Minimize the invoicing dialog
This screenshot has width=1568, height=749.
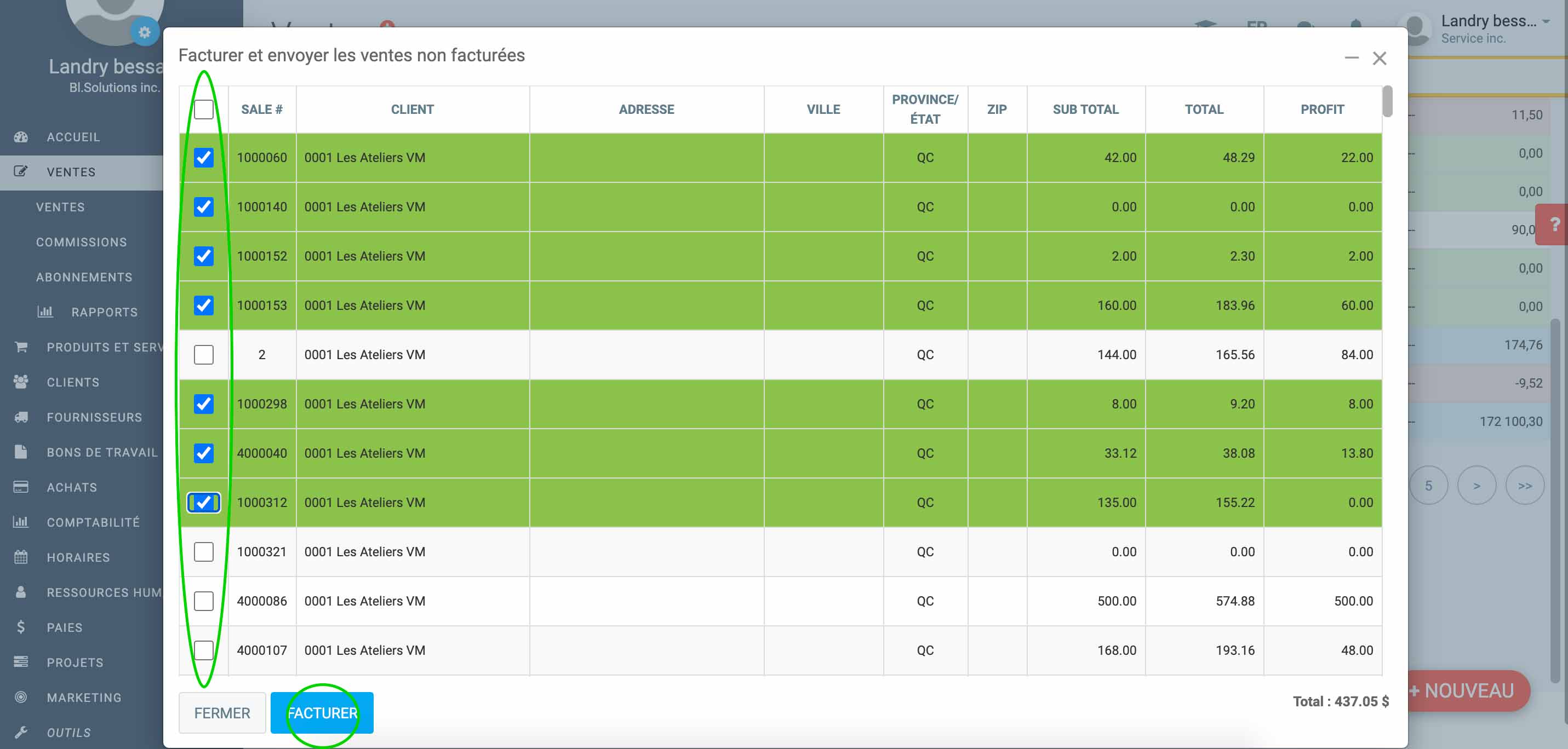[x=1351, y=58]
